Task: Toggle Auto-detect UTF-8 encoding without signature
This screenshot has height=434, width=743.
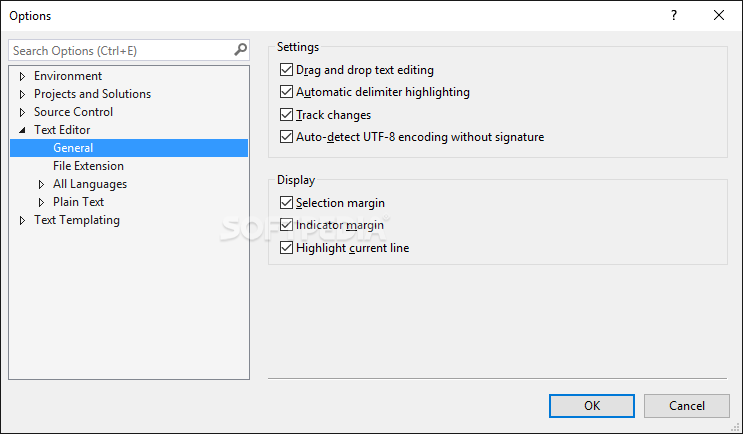Action: [286, 137]
